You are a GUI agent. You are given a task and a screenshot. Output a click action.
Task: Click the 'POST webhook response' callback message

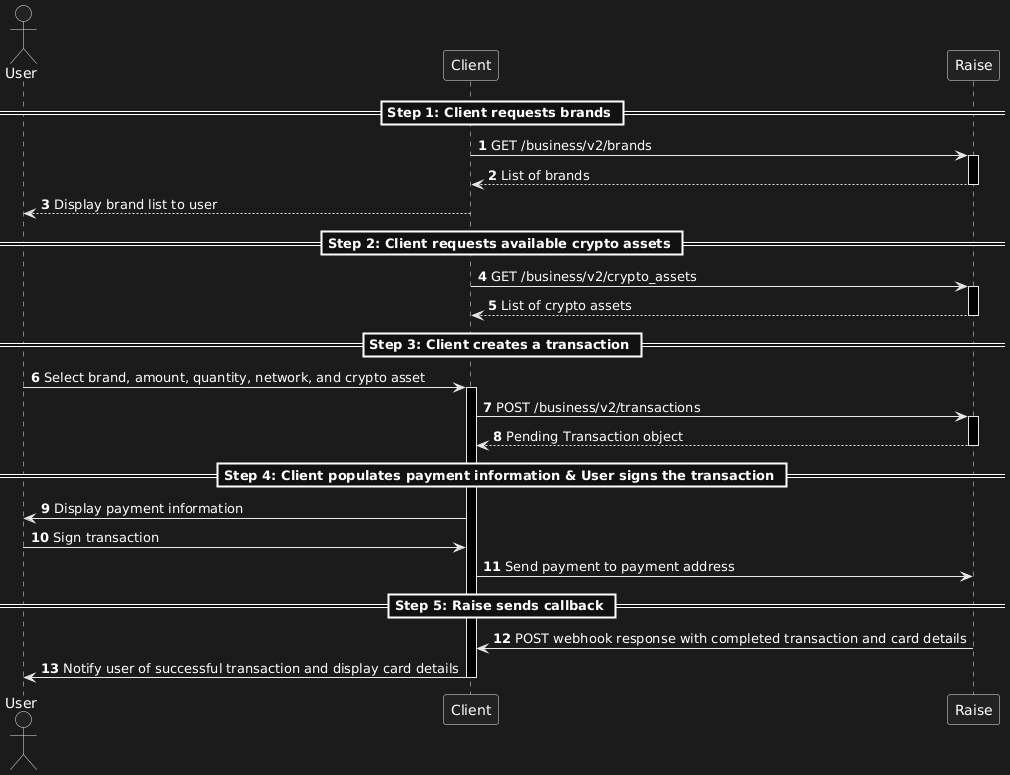740,639
